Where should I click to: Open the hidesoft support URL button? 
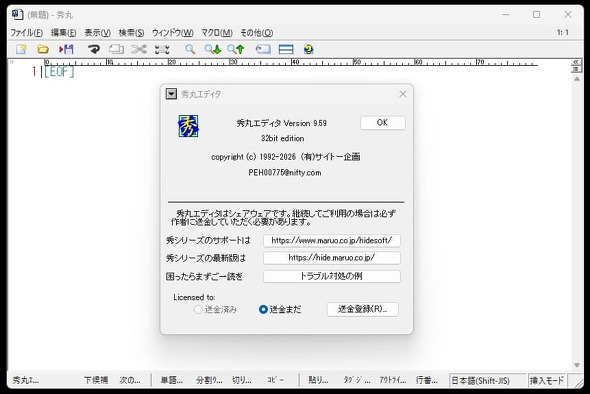pos(331,240)
